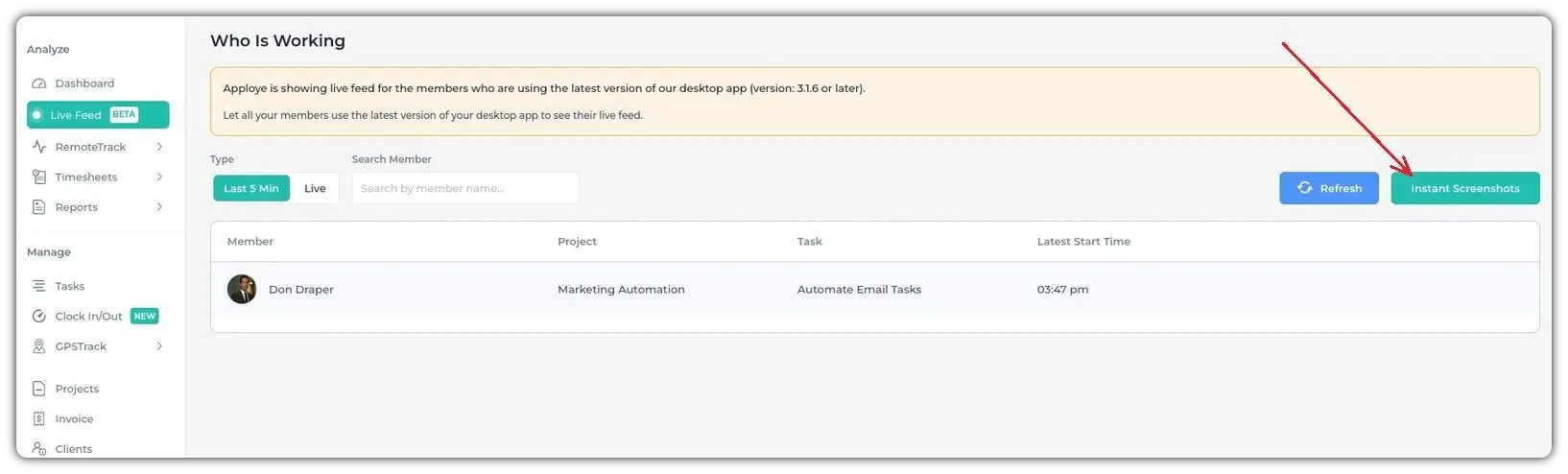The width and height of the screenshot is (1568, 474).
Task: Click the Reports document icon
Action: pos(39,207)
